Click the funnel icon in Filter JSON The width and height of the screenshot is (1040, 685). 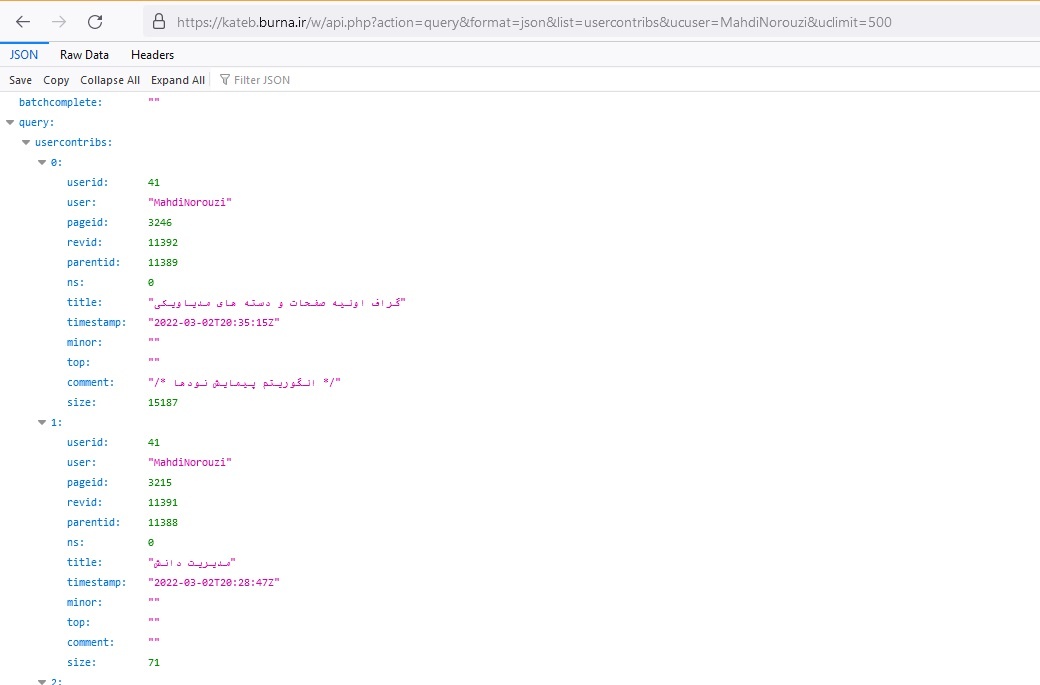(224, 80)
